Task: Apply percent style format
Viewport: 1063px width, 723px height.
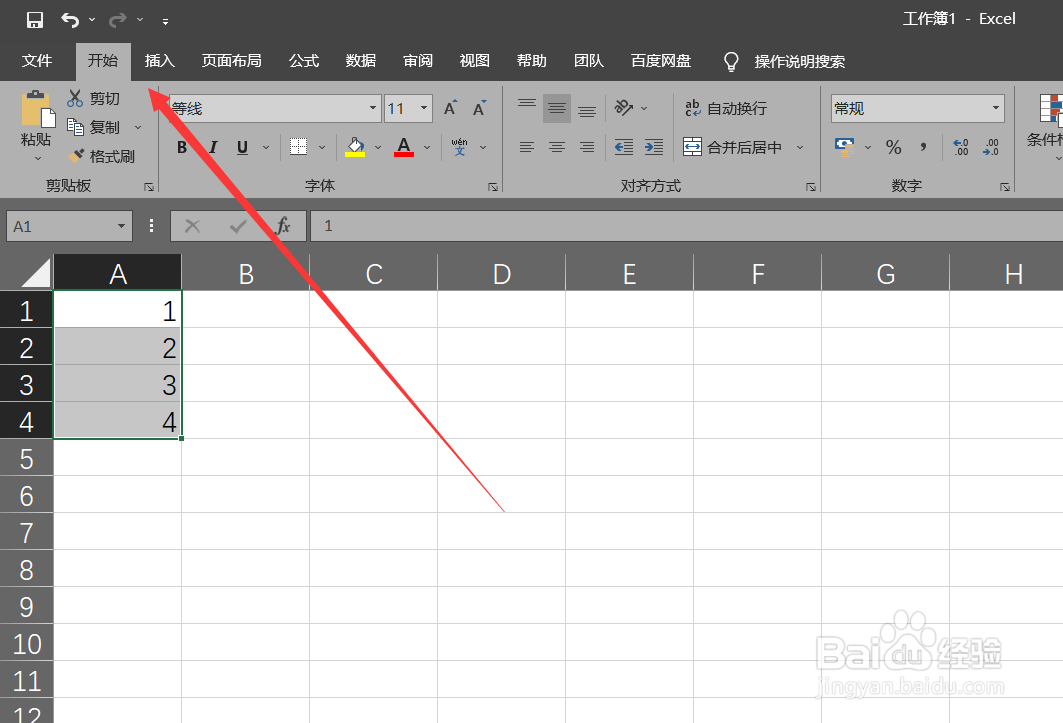Action: pyautogui.click(x=894, y=147)
